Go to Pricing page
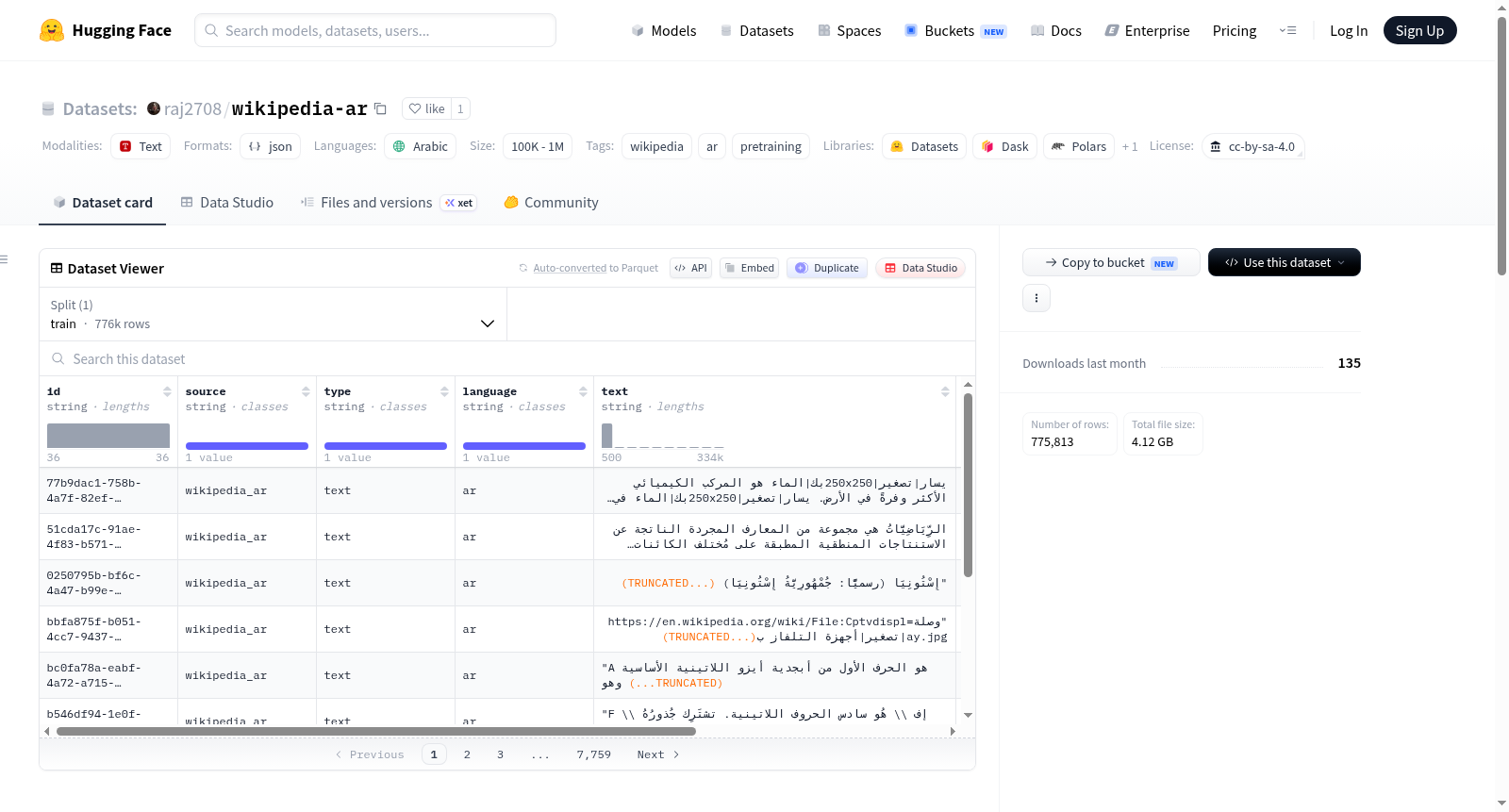Viewport: 1509px width, 812px height. pos(1235,30)
